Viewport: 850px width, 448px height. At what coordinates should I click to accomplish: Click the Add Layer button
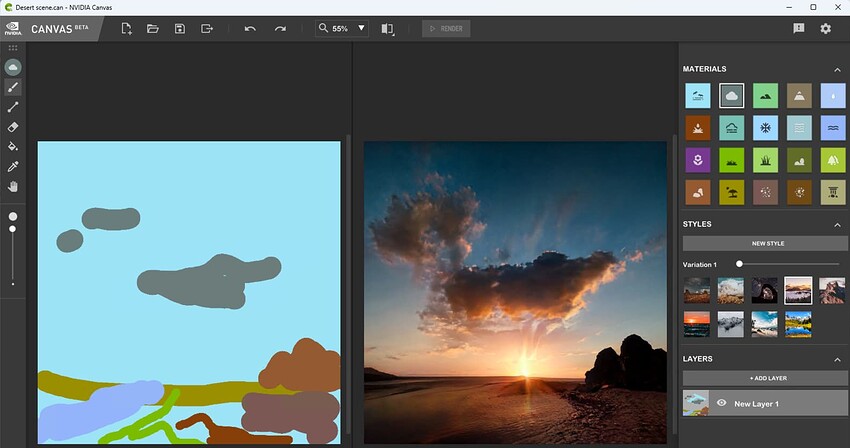tap(765, 378)
